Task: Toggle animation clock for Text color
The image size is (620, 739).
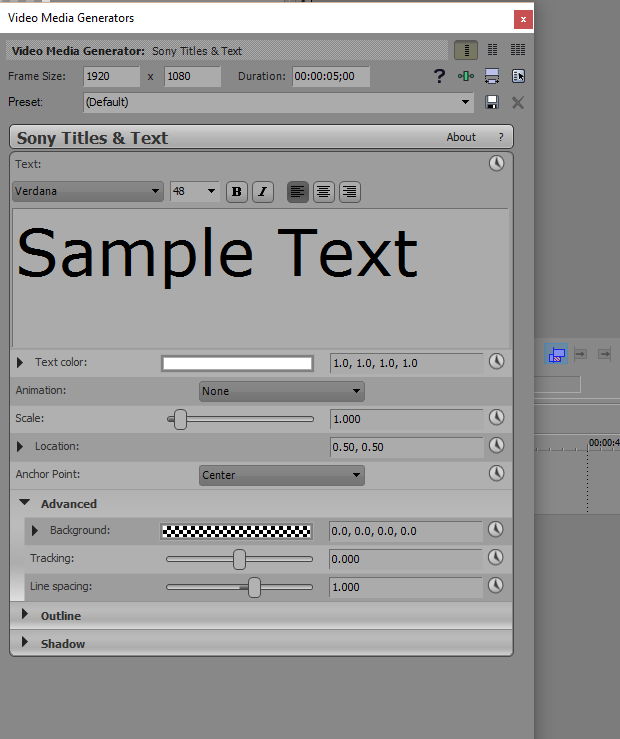Action: pos(496,361)
